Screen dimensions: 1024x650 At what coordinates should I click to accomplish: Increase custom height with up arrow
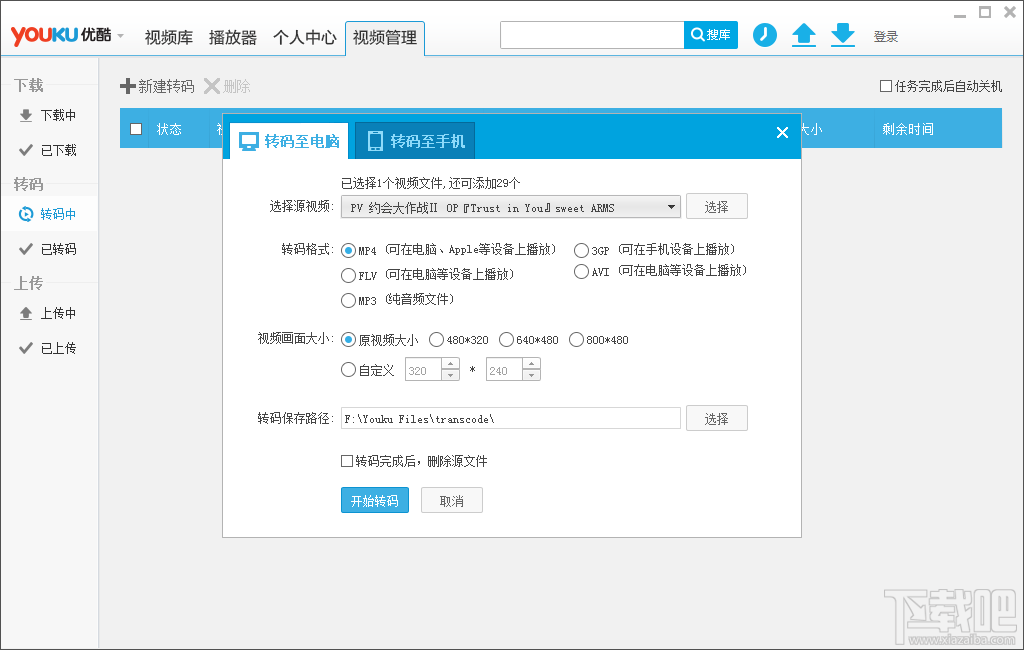(532, 364)
